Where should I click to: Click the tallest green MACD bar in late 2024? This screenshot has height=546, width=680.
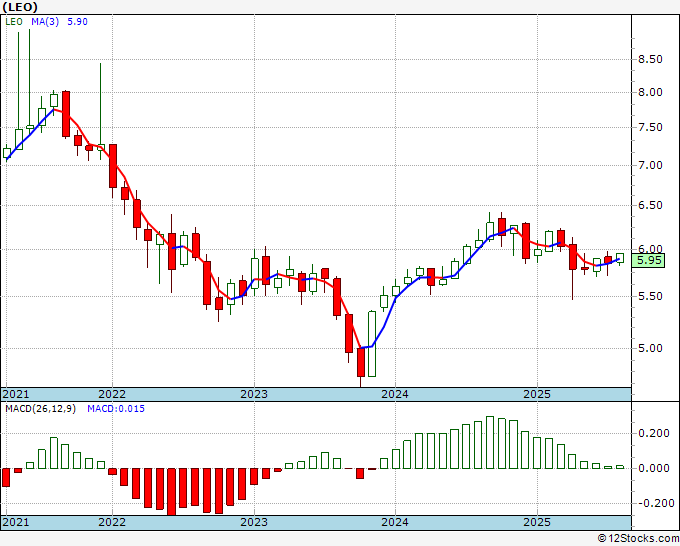tap(490, 442)
